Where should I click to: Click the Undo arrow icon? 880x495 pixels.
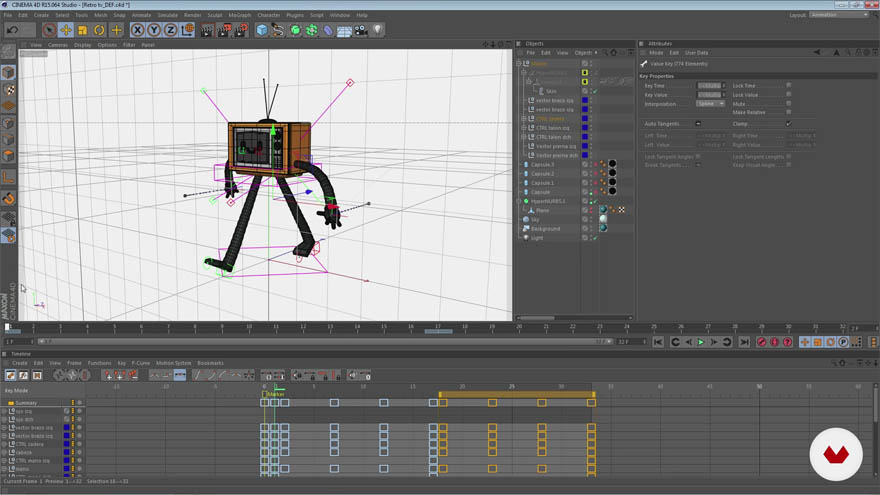[x=12, y=30]
